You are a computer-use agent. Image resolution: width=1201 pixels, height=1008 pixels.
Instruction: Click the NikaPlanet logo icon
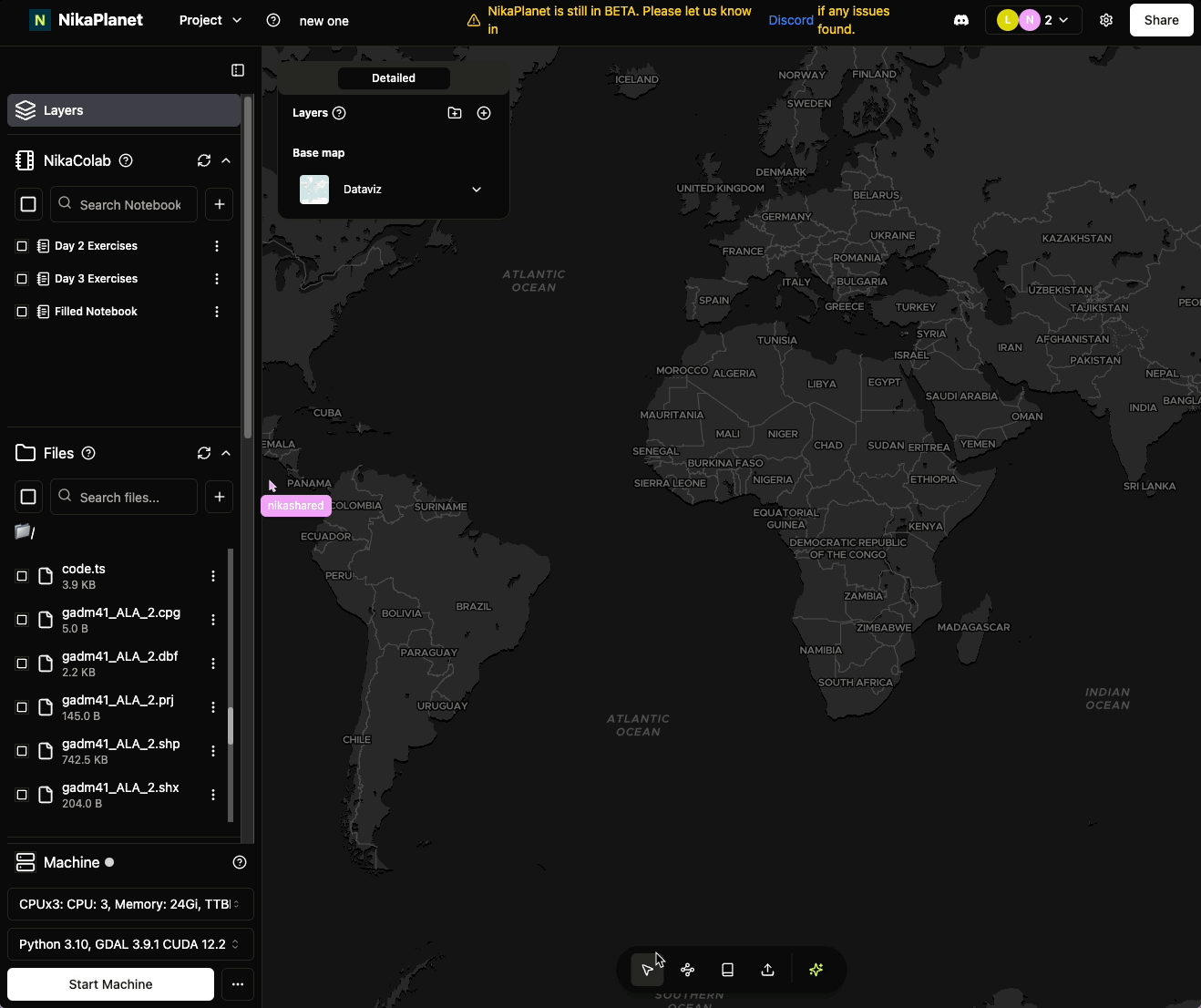[x=40, y=20]
